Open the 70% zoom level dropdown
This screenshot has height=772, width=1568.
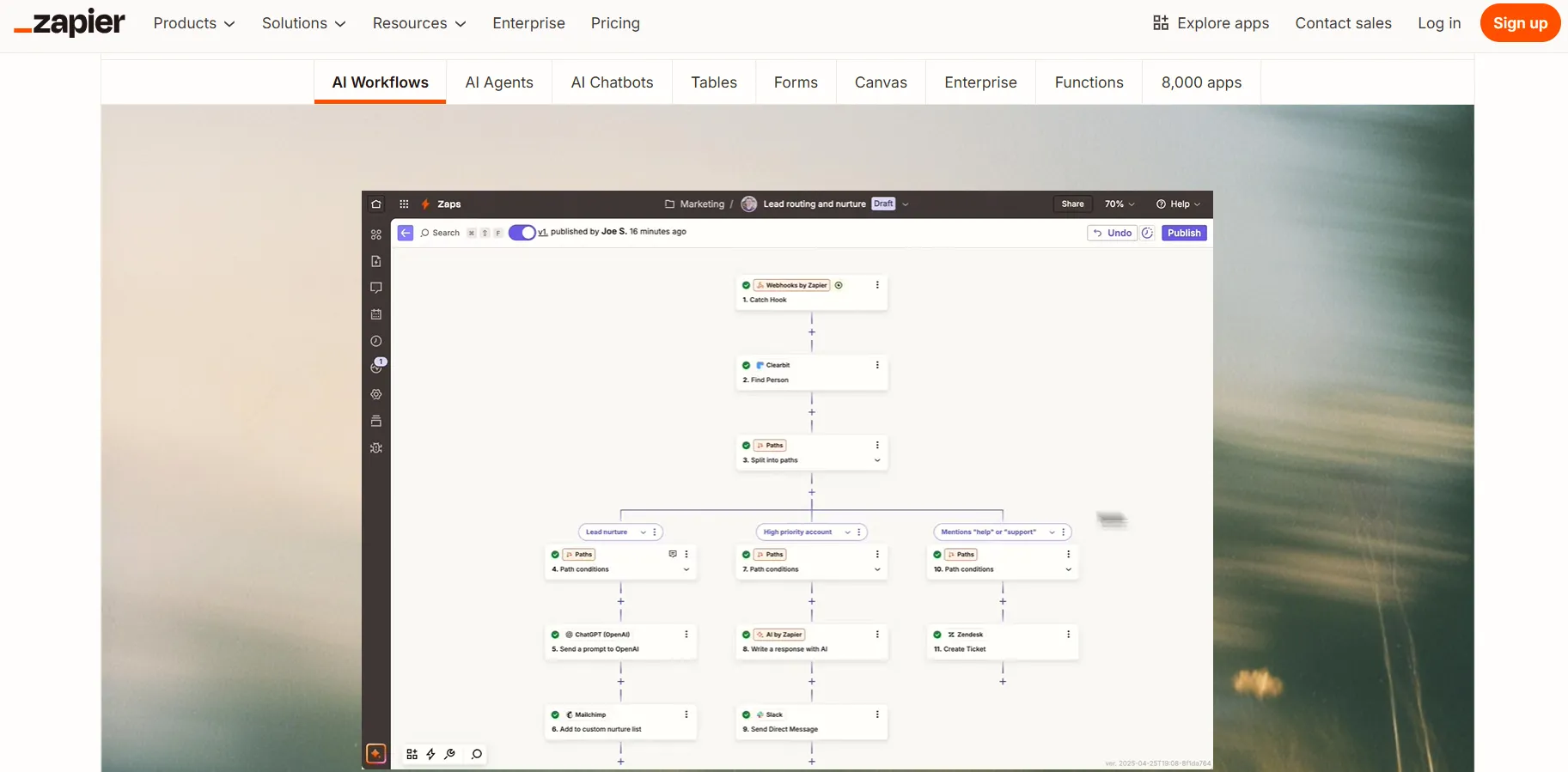pos(1120,204)
